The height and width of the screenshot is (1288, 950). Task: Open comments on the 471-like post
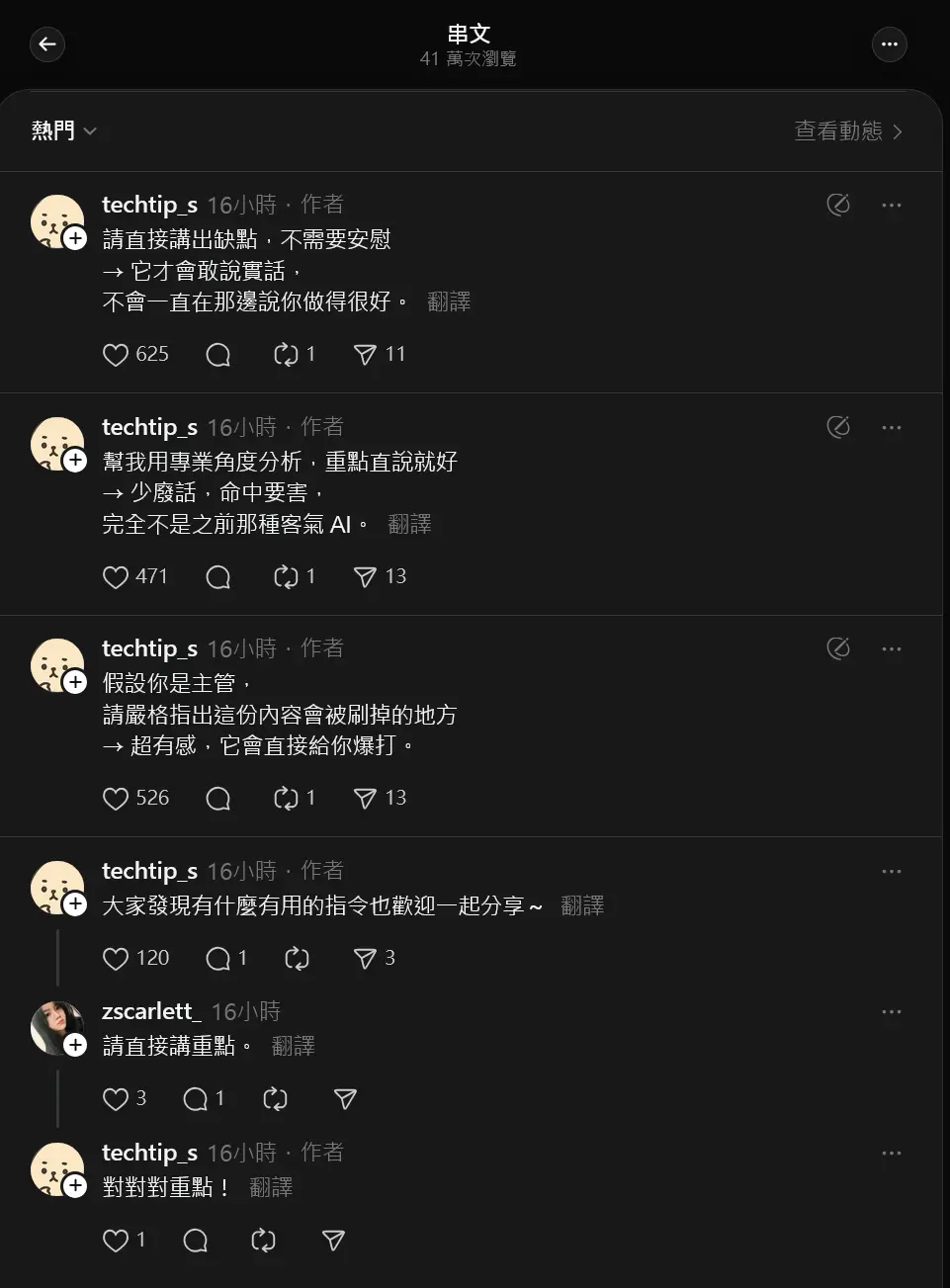click(x=218, y=577)
